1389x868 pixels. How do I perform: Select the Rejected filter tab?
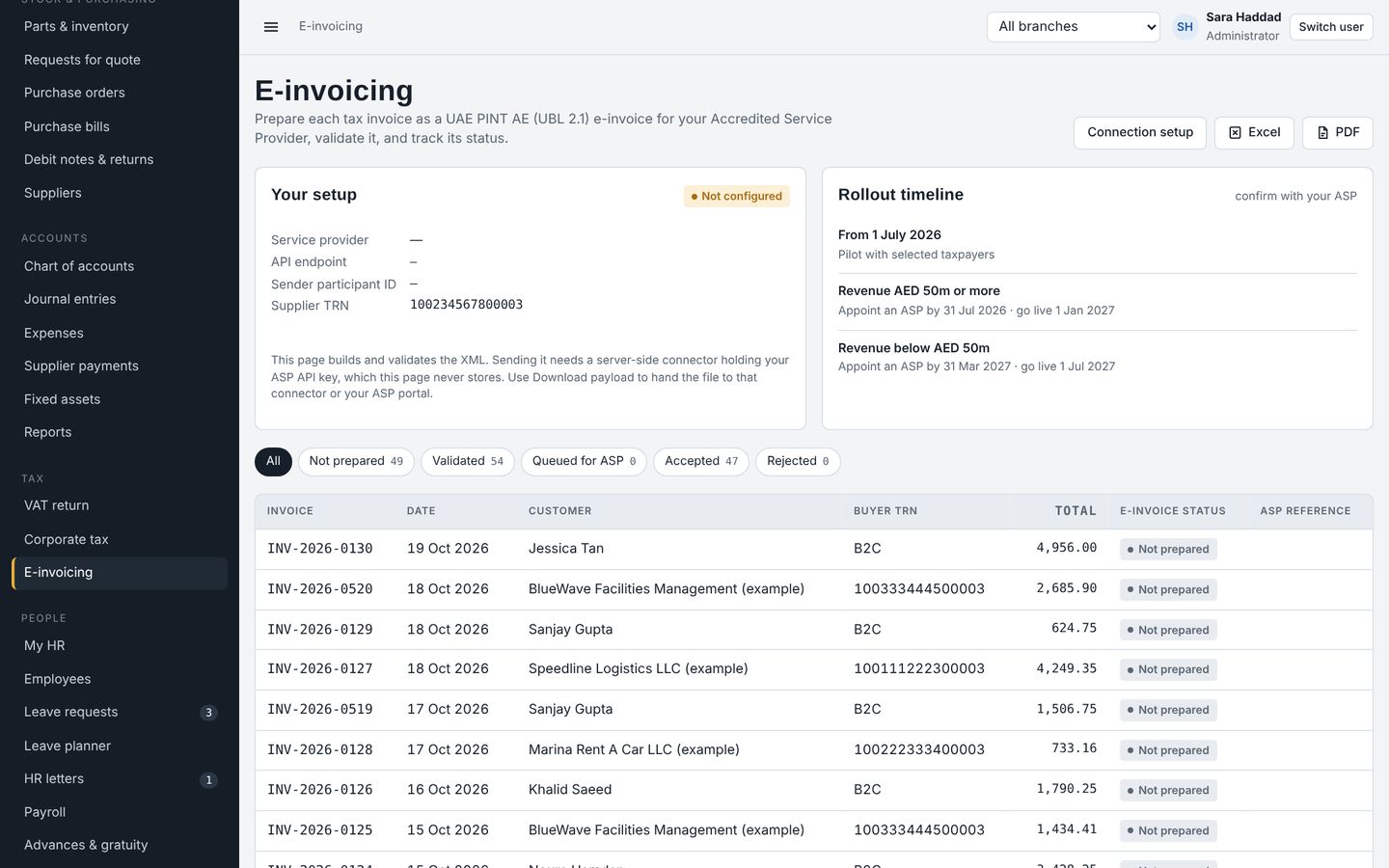[798, 461]
